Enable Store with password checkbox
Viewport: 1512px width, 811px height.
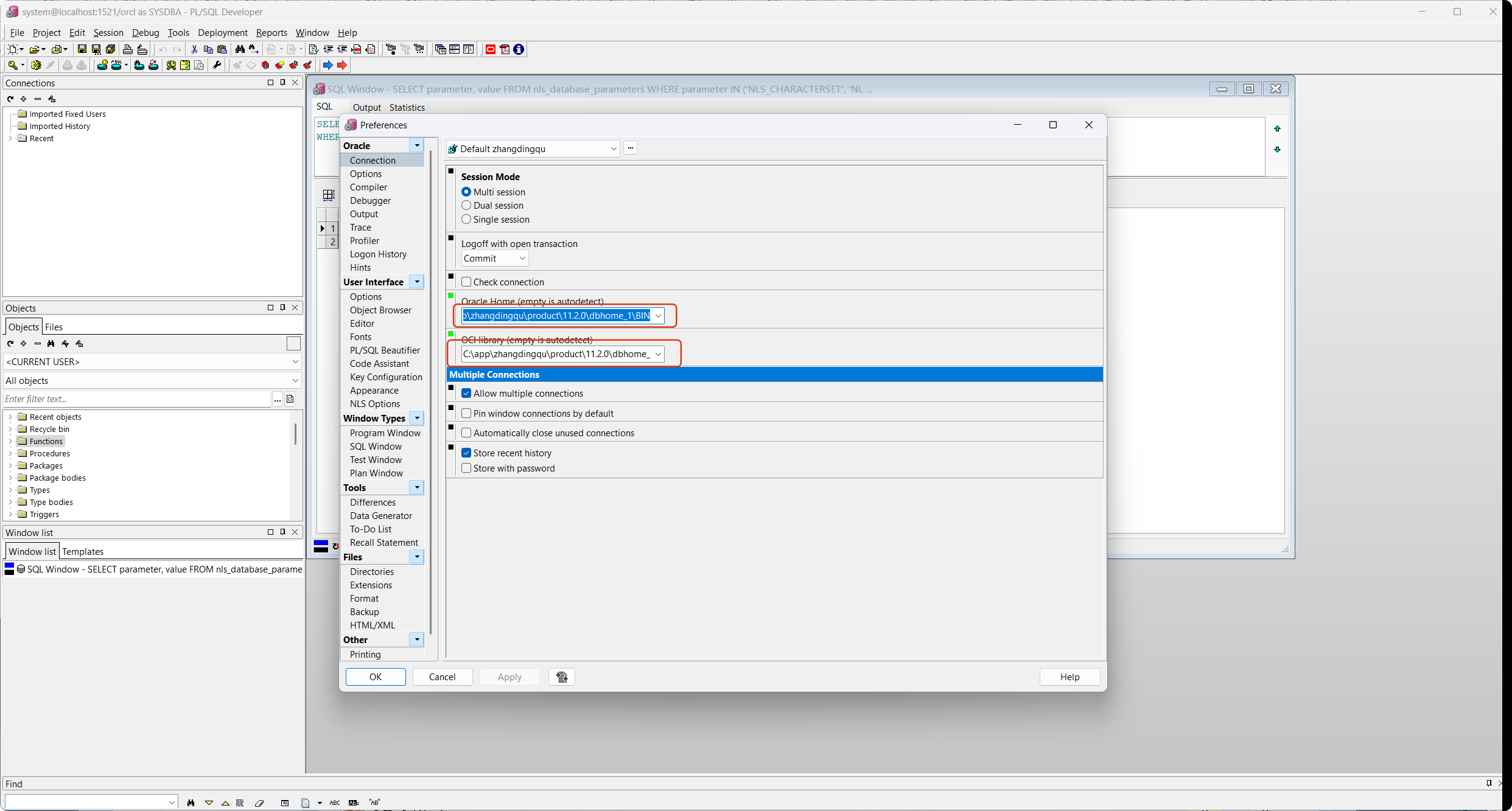point(466,468)
